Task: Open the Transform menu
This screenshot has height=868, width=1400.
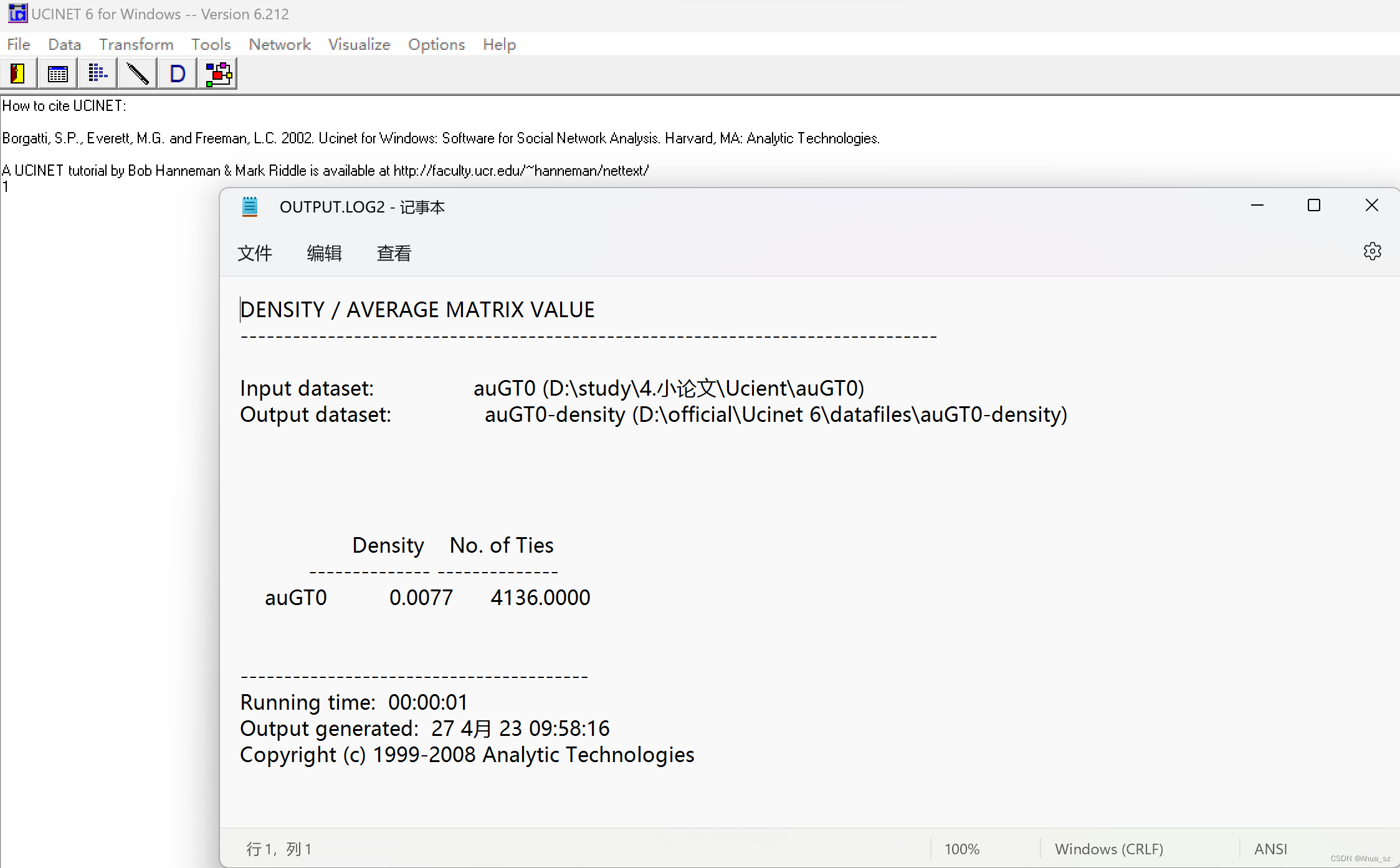Action: click(136, 44)
